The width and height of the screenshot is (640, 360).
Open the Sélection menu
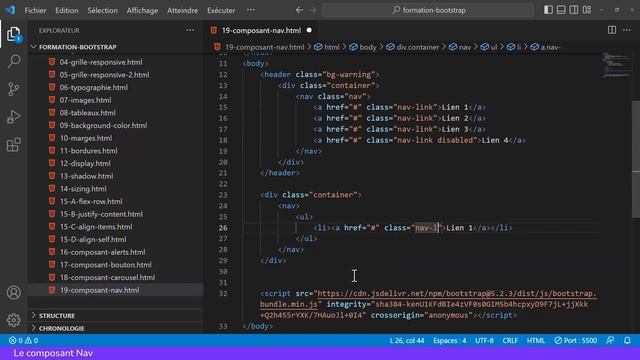click(102, 10)
